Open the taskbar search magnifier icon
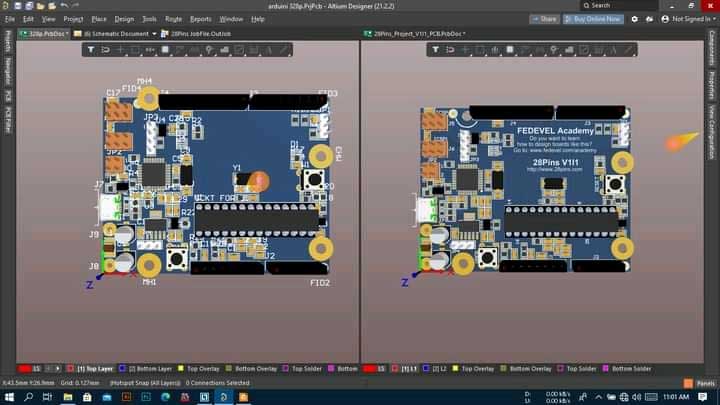720x405 pixels. click(32, 397)
